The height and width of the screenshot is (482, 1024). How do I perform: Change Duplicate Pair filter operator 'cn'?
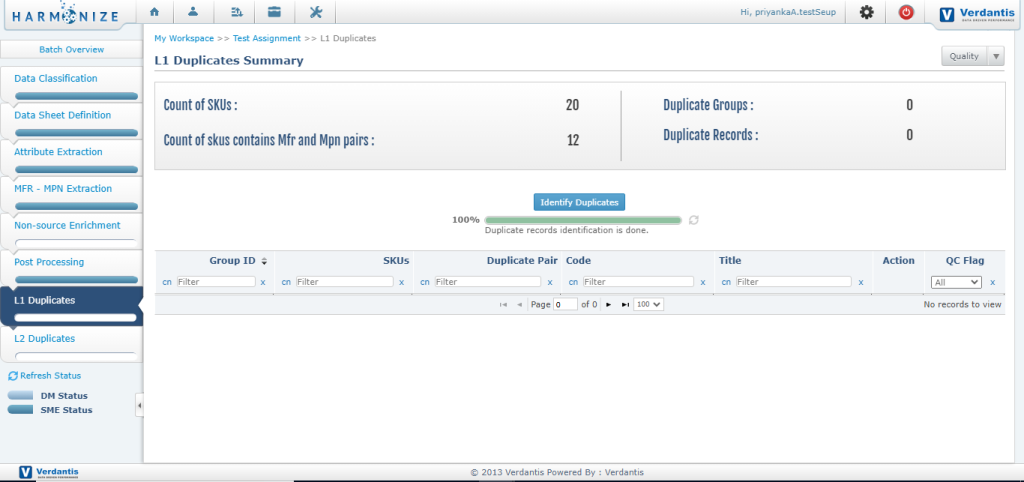pyautogui.click(x=425, y=282)
